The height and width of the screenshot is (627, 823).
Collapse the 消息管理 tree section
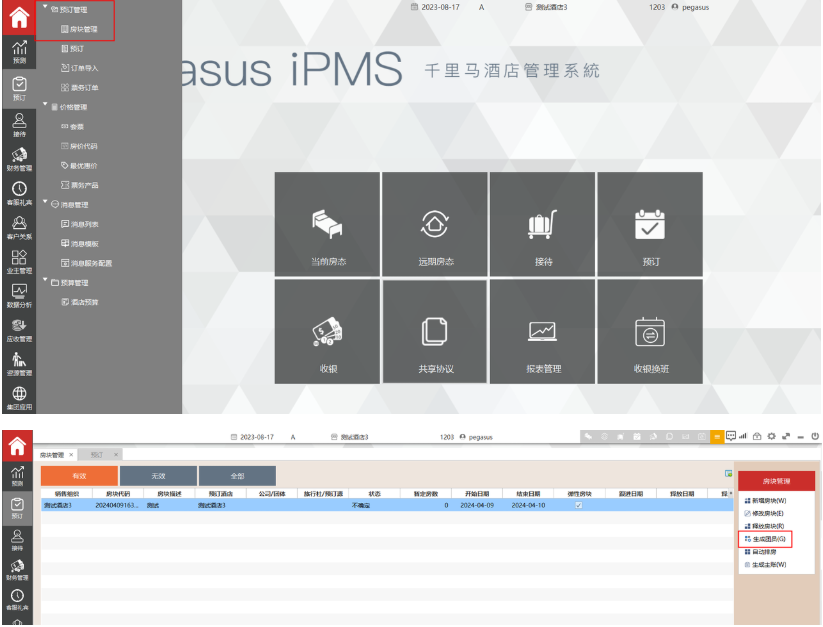[45, 204]
